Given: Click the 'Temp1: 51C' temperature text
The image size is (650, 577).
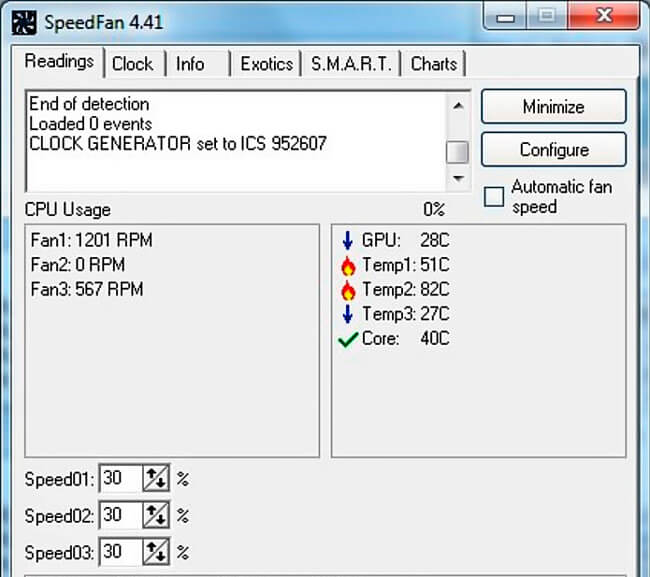Looking at the screenshot, I should 405,265.
